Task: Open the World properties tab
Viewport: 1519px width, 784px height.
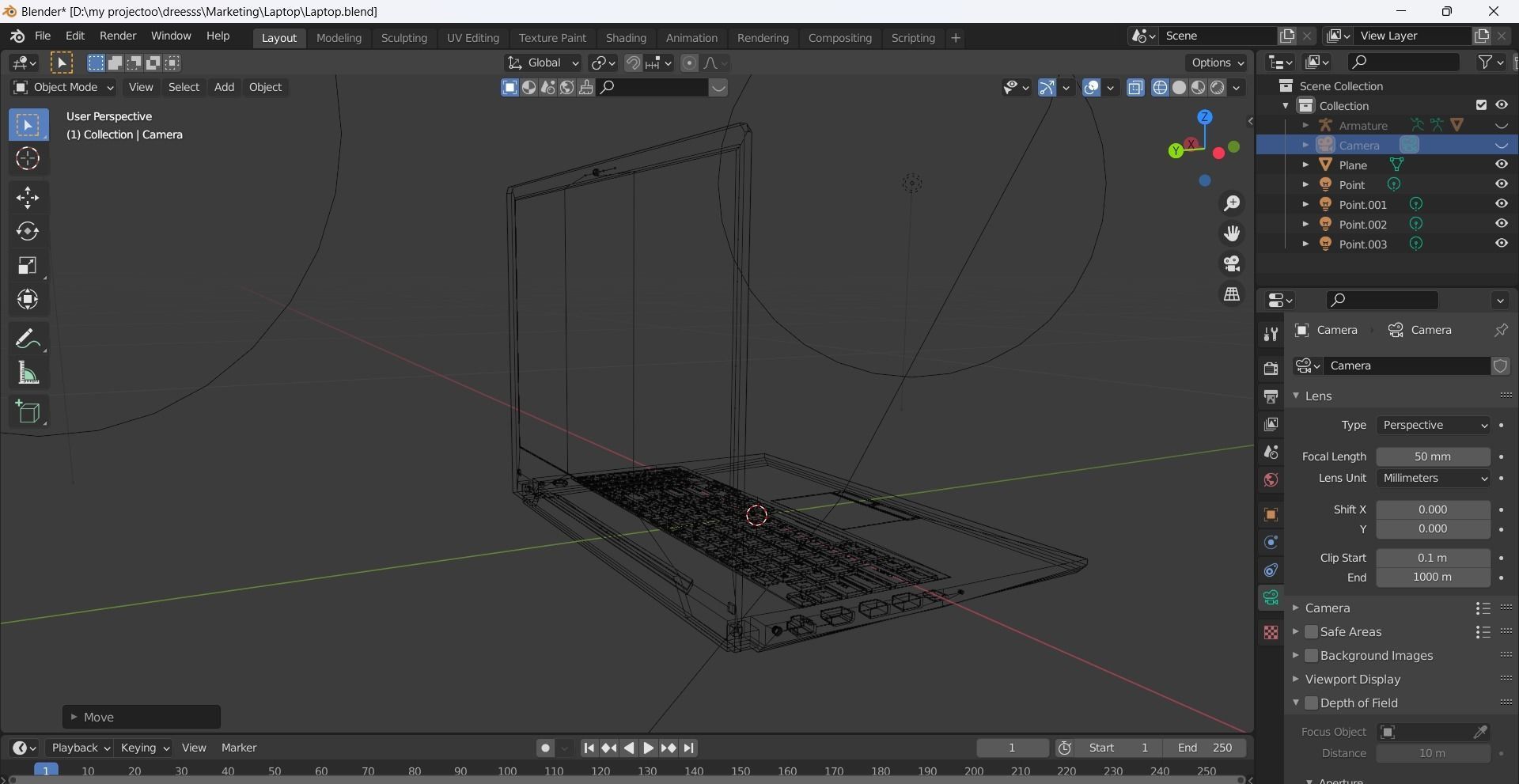Action: tap(1271, 480)
